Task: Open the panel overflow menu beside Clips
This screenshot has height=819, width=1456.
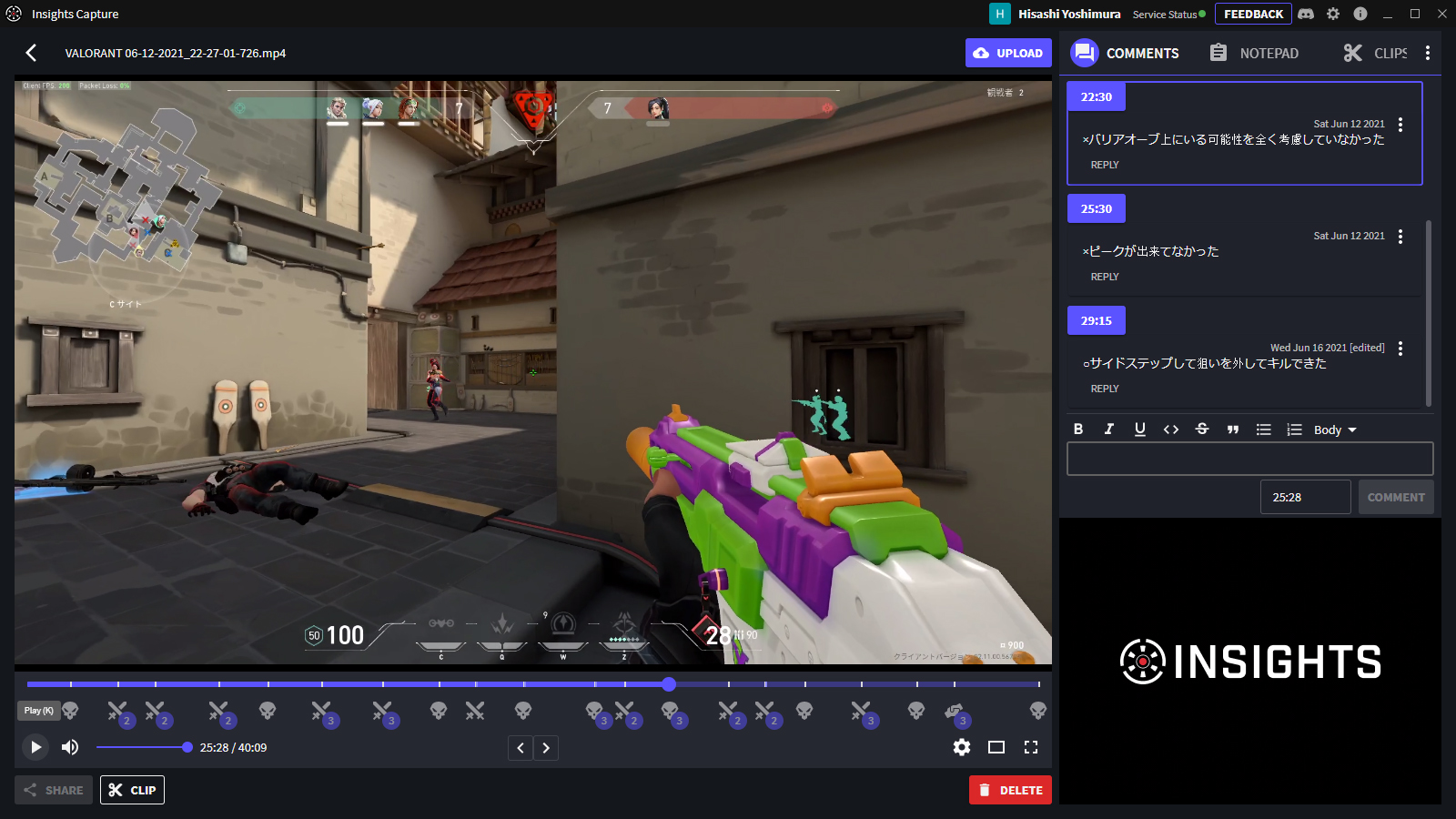Action: point(1428,53)
